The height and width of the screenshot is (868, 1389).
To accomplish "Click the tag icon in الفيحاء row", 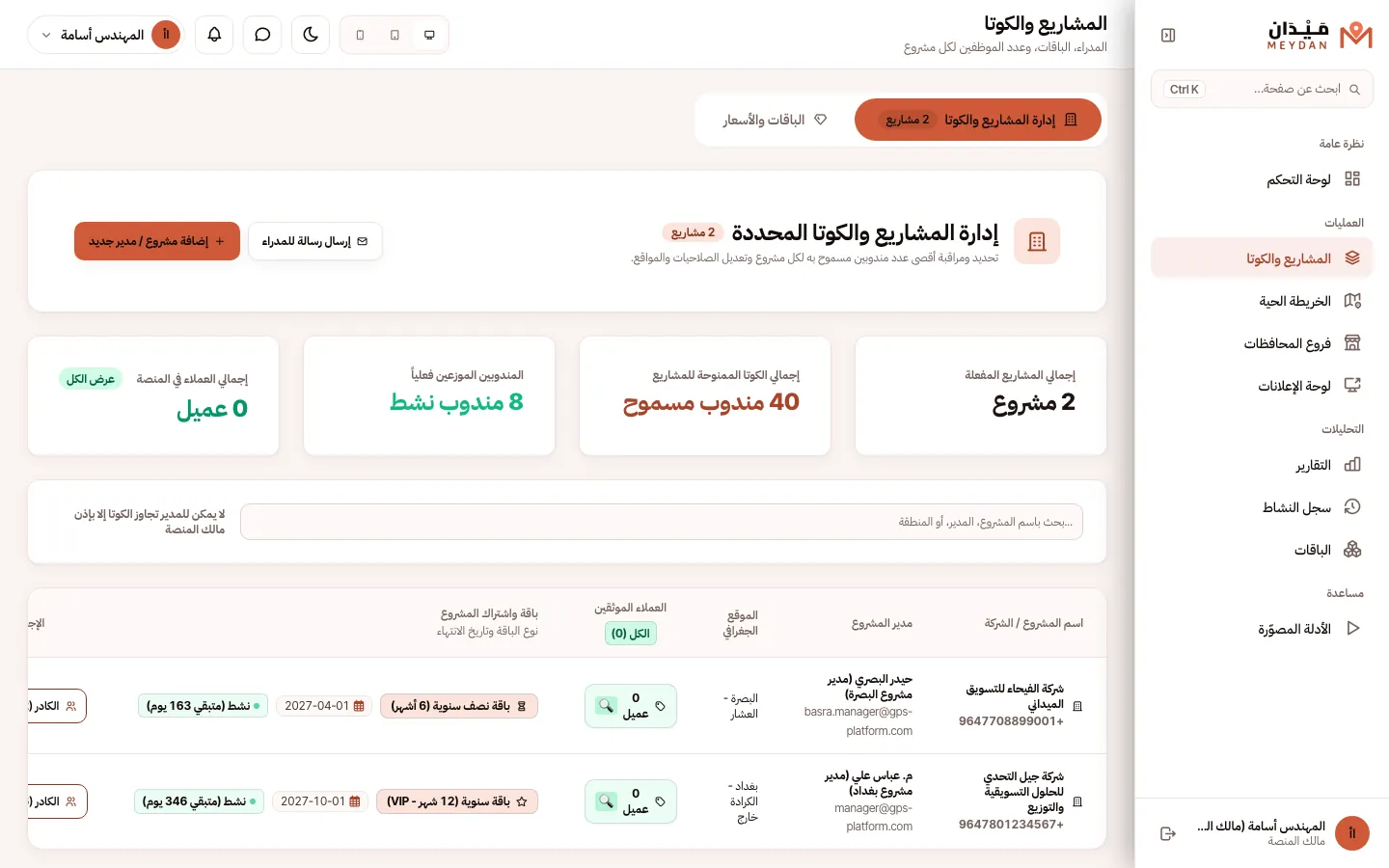I will coord(660,706).
